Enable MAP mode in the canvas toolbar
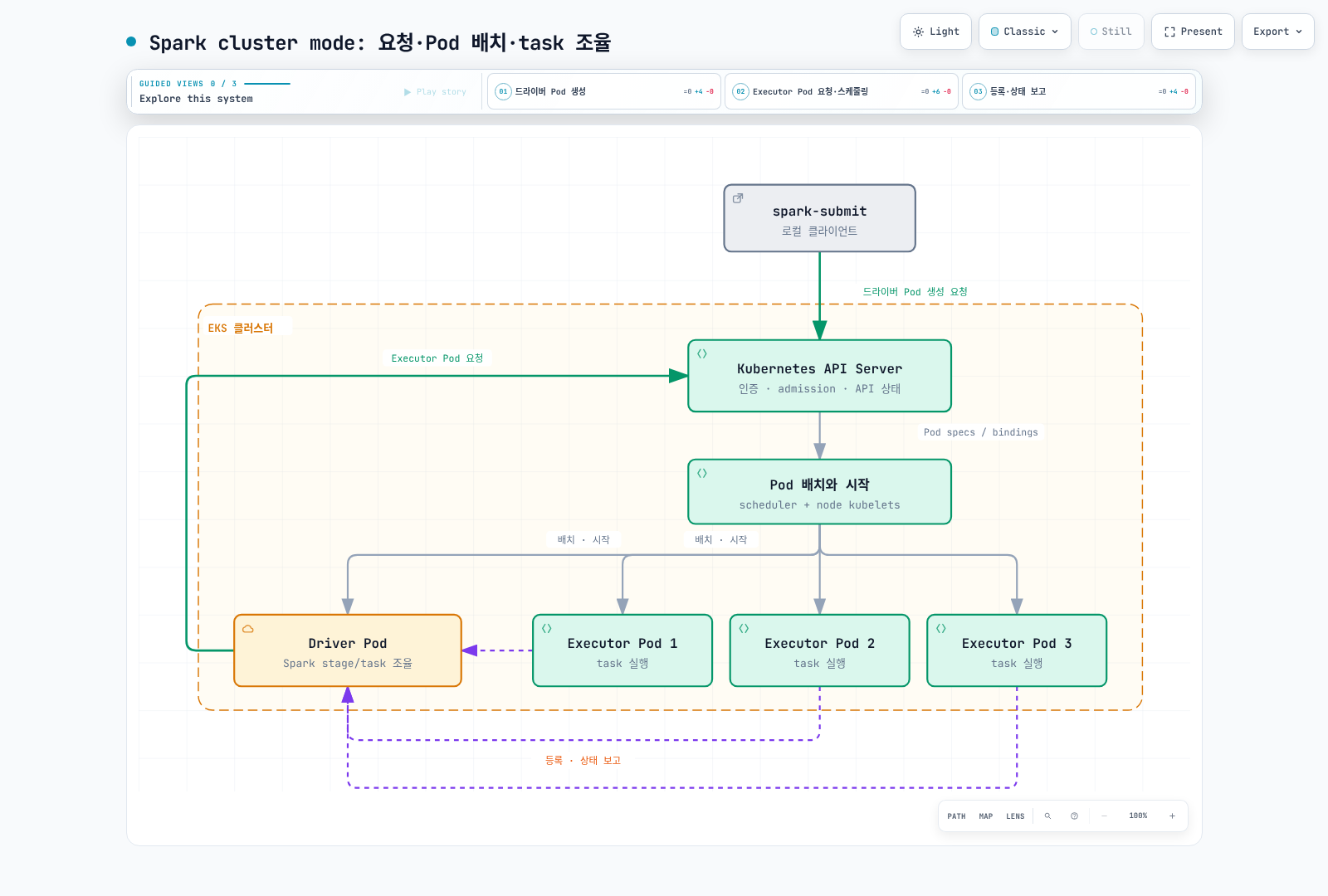Viewport: 1328px width, 896px height. [x=986, y=816]
